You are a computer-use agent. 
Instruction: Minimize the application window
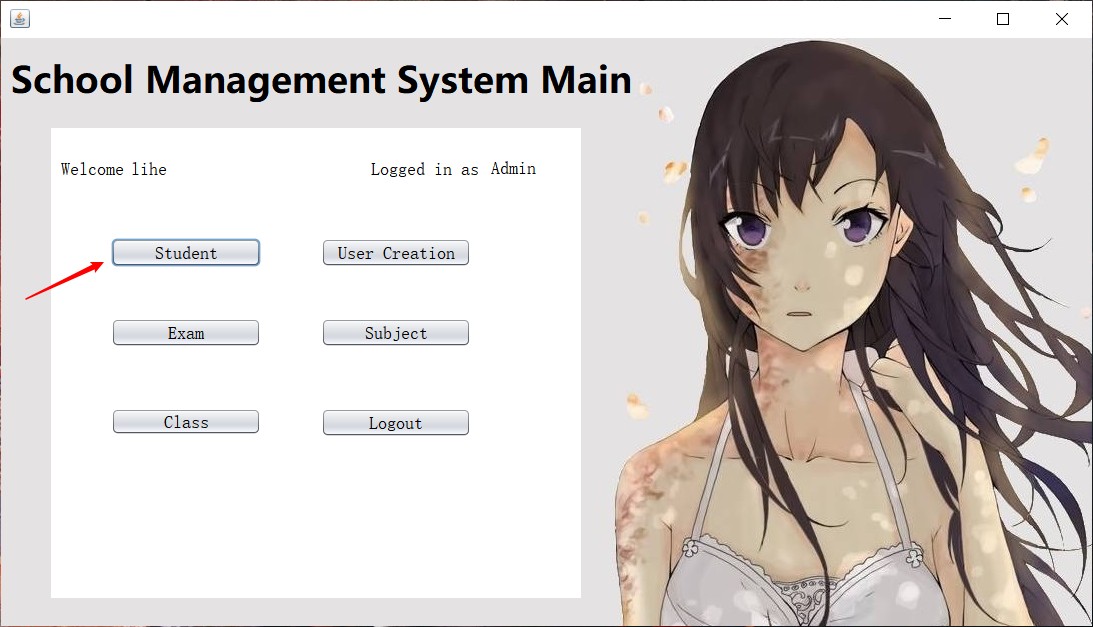pos(944,18)
